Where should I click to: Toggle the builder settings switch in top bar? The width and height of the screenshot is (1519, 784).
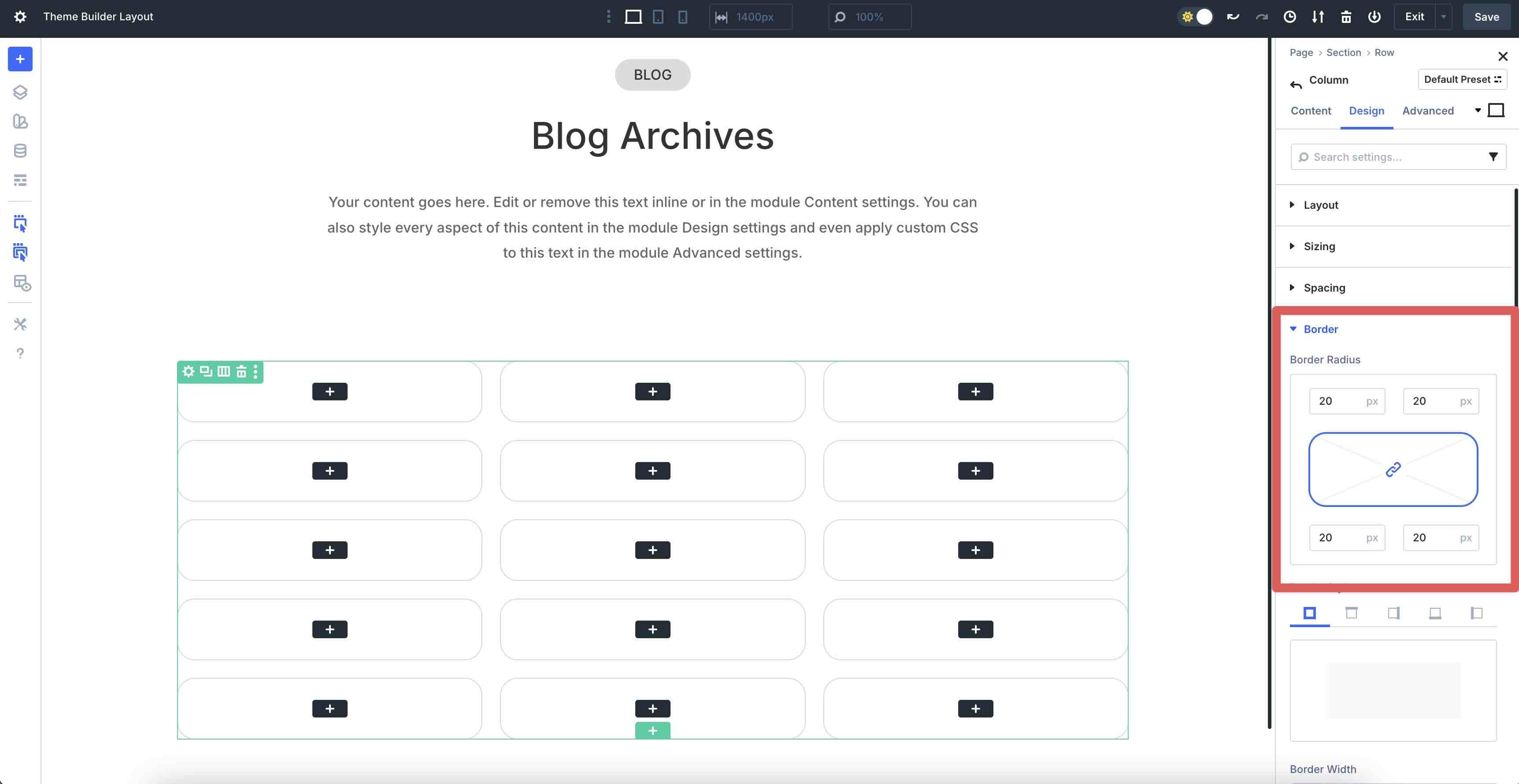point(1195,16)
